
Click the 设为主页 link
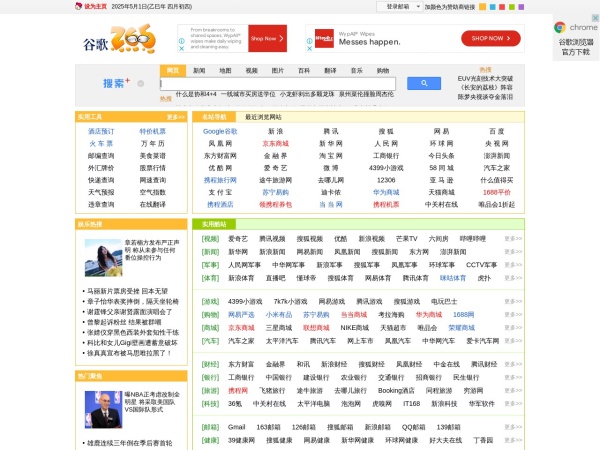click(95, 7)
